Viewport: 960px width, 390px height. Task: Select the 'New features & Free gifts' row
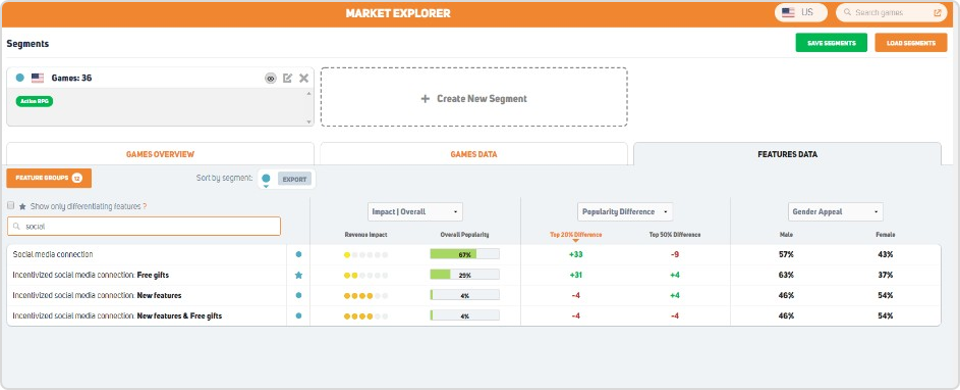(474, 316)
